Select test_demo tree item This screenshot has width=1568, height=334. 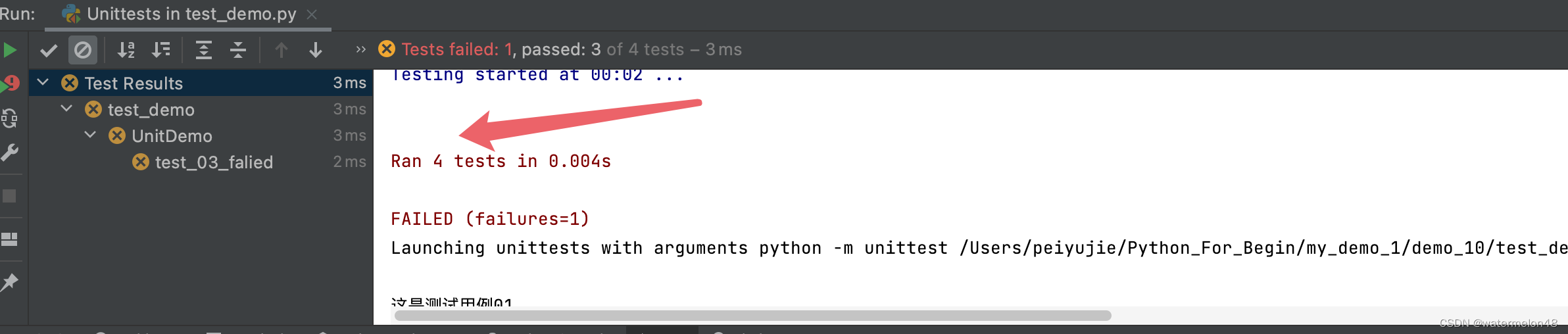coord(151,110)
